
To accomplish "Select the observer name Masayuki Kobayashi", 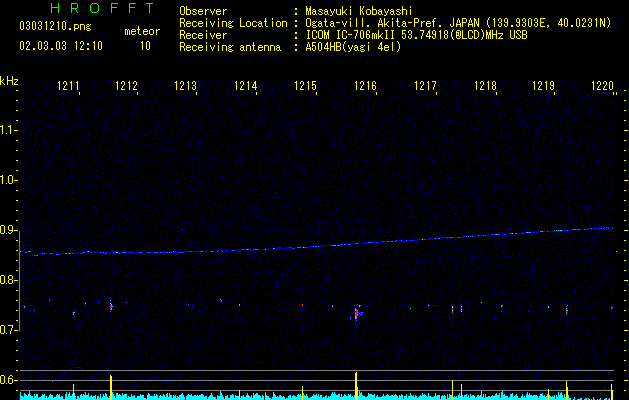I will pos(359,11).
